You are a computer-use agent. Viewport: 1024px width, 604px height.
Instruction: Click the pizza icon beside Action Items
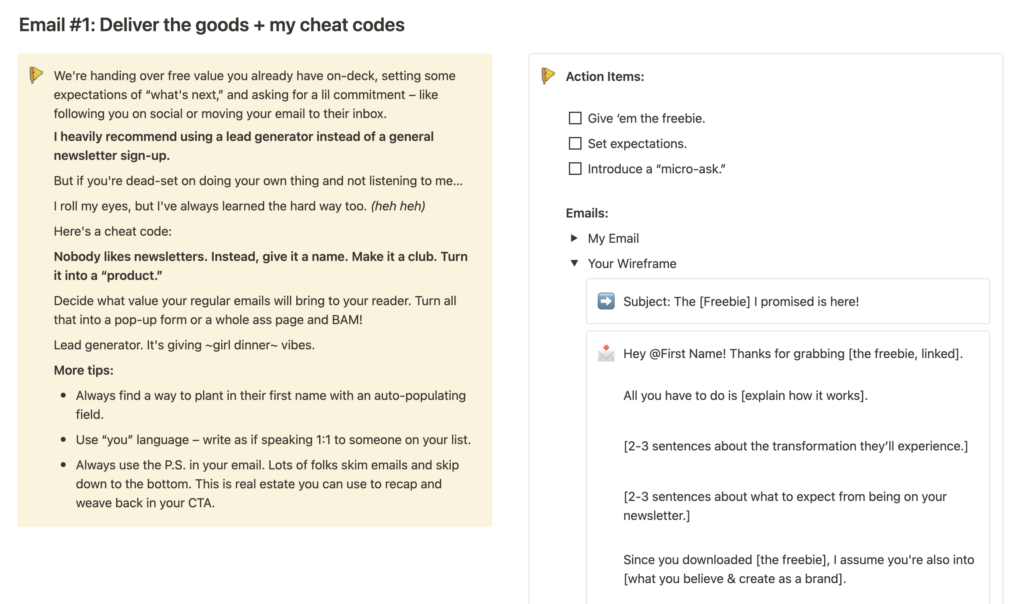[548, 75]
